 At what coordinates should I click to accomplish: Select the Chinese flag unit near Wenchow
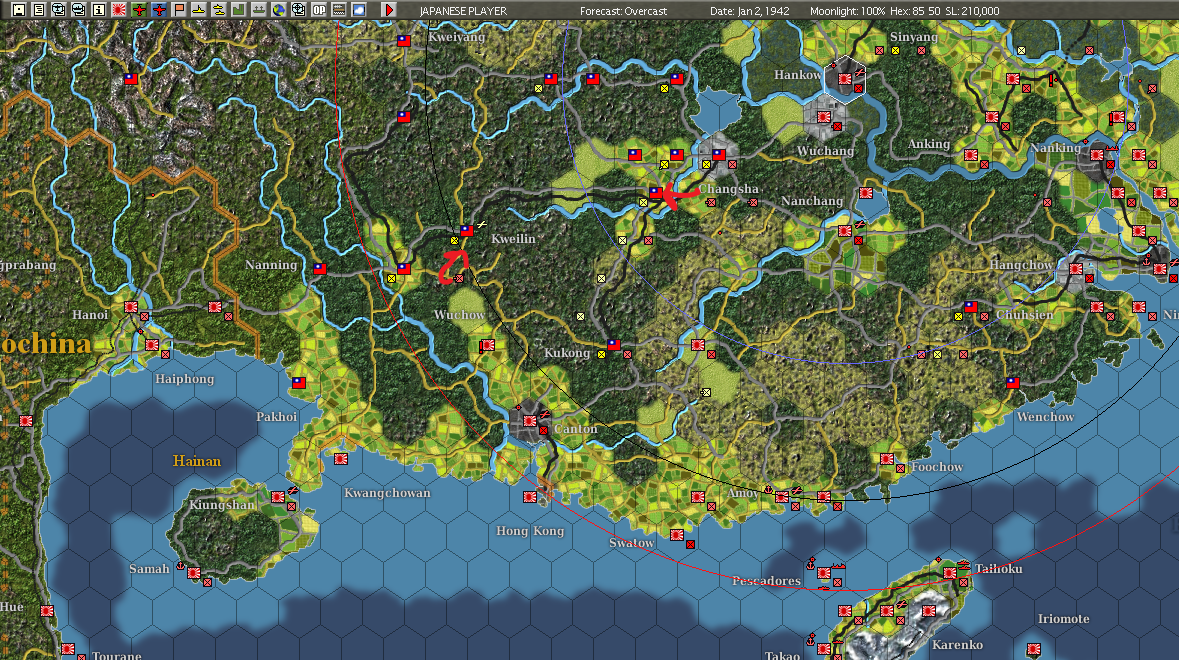click(x=1013, y=383)
